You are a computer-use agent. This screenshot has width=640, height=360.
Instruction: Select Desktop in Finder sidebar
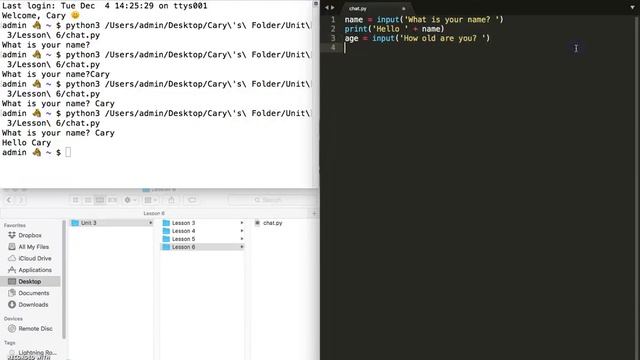[x=31, y=282]
